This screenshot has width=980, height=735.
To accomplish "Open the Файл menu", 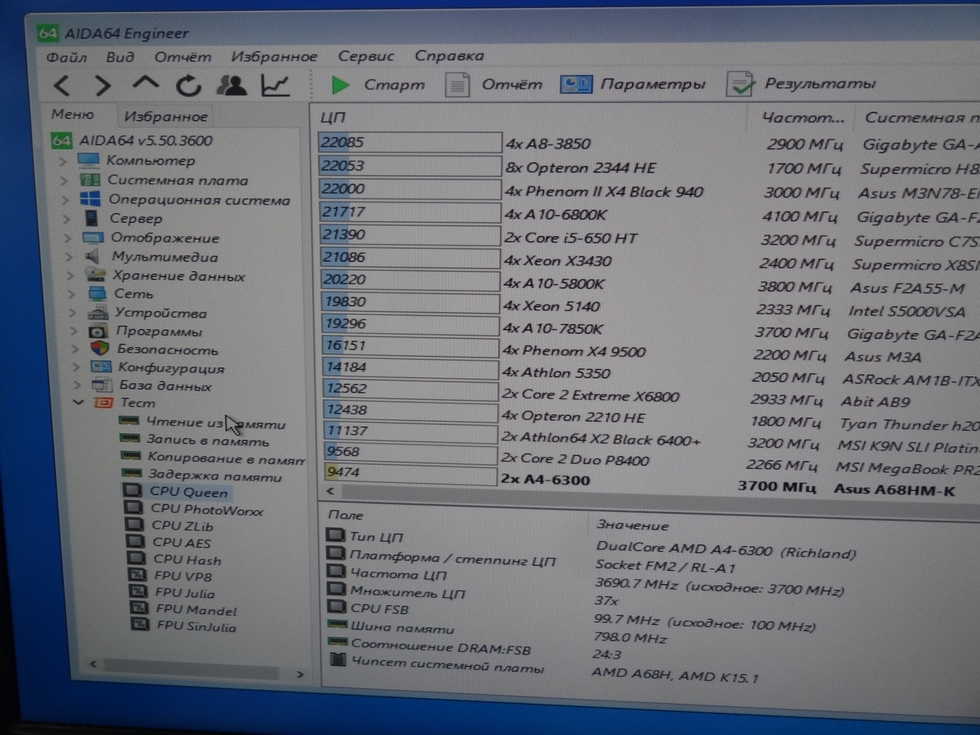I will (x=66, y=57).
